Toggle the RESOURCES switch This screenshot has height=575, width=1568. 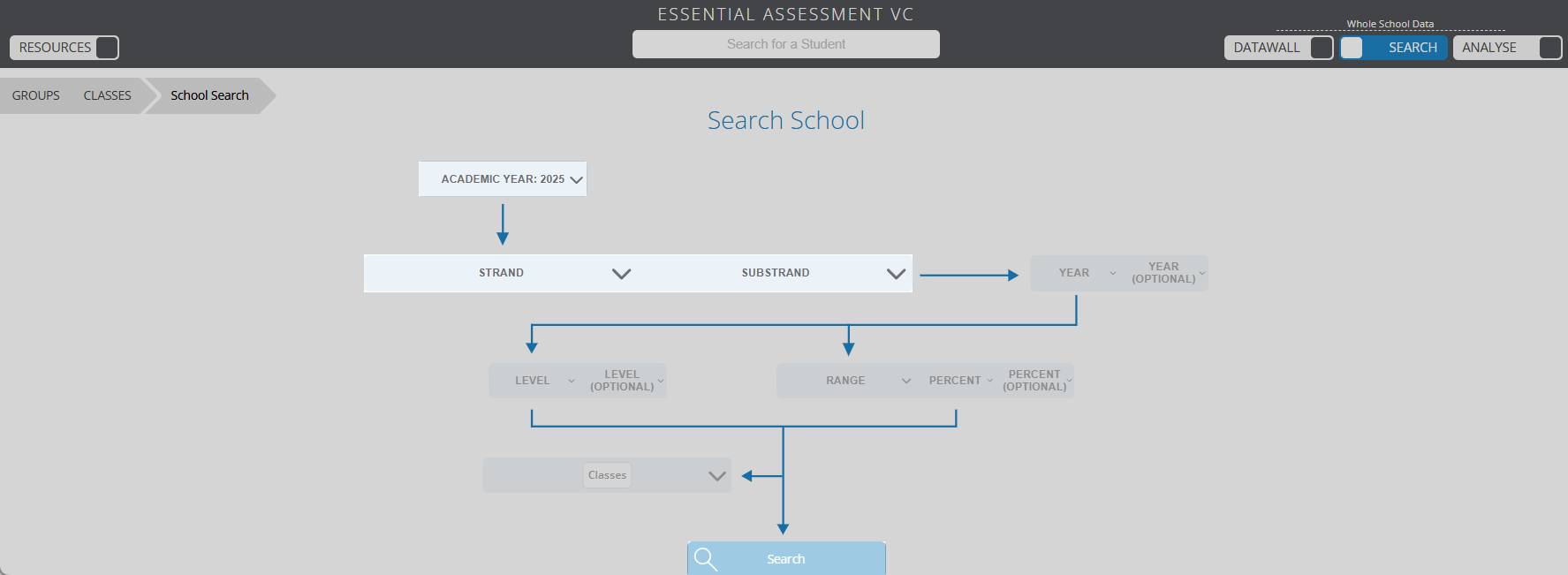[64, 48]
